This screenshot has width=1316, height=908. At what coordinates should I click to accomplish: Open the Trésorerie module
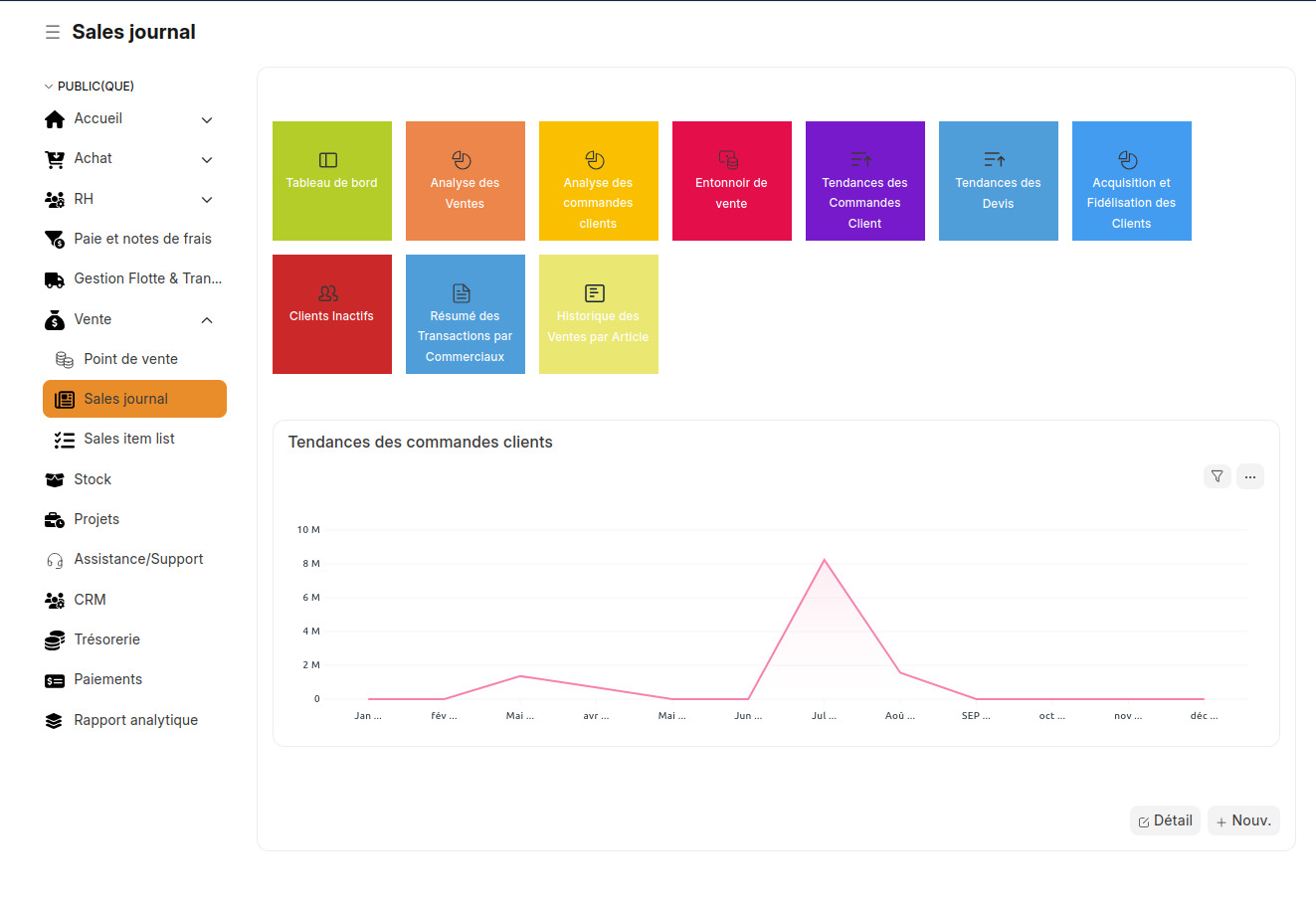coord(106,639)
